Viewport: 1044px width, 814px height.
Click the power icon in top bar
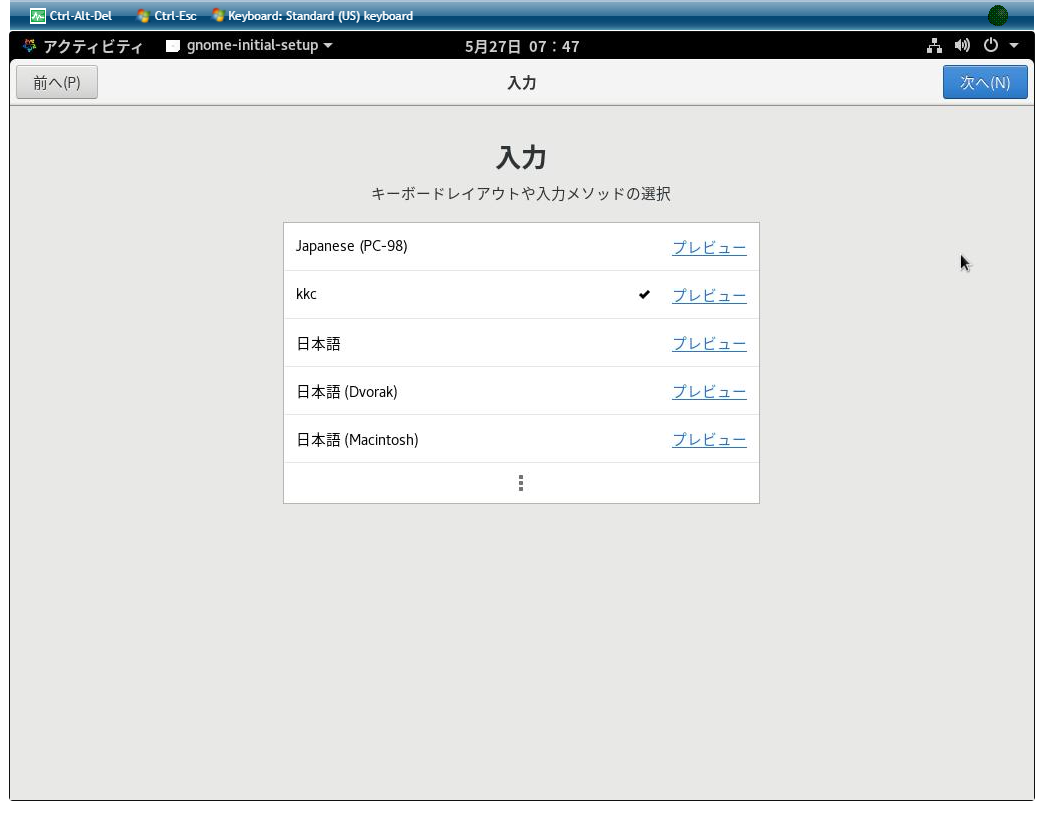pos(991,45)
